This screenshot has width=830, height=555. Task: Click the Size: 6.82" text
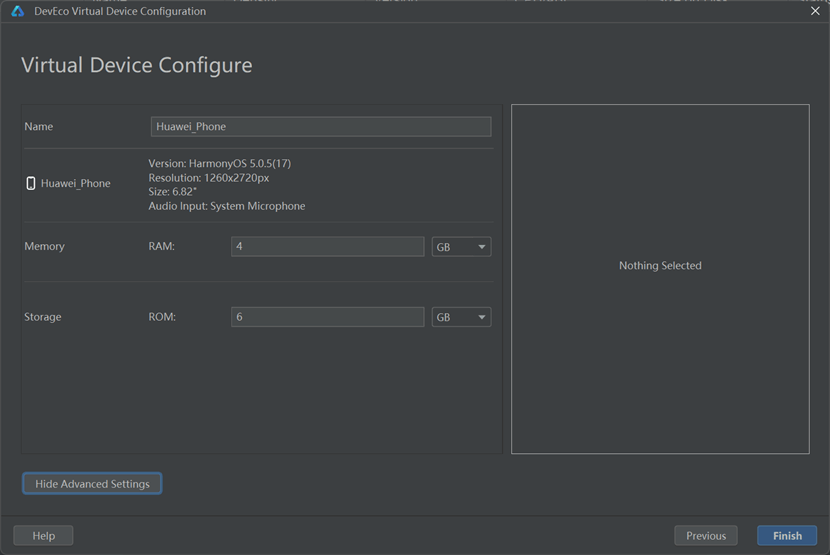coord(173,192)
